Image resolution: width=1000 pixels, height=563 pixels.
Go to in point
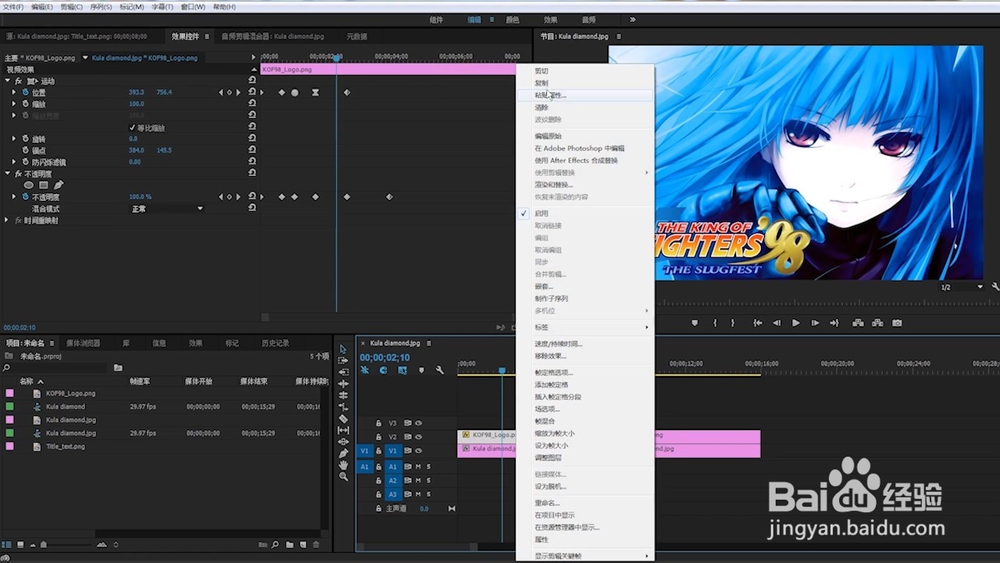[x=757, y=323]
